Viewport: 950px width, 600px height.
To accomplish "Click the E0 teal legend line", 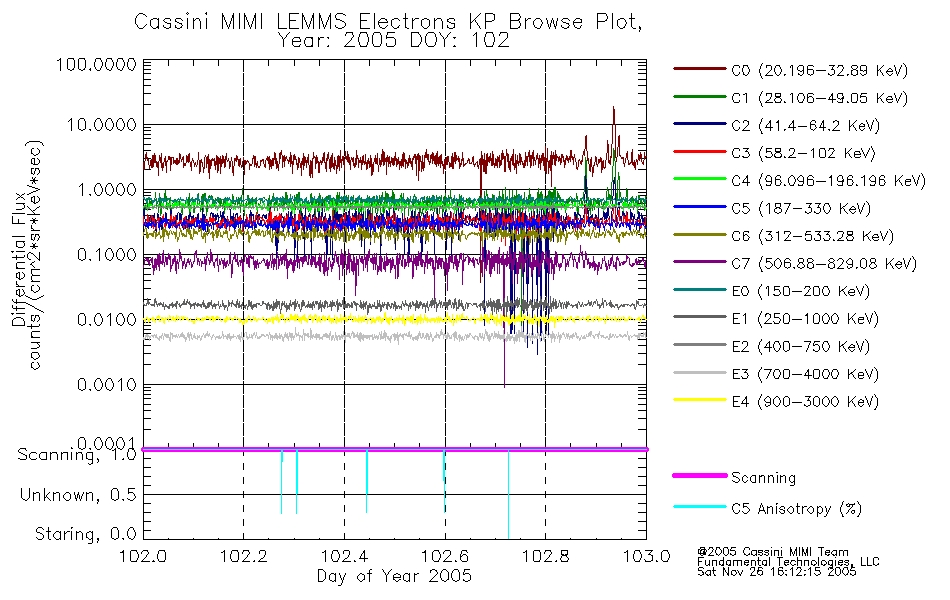I will click(x=700, y=290).
